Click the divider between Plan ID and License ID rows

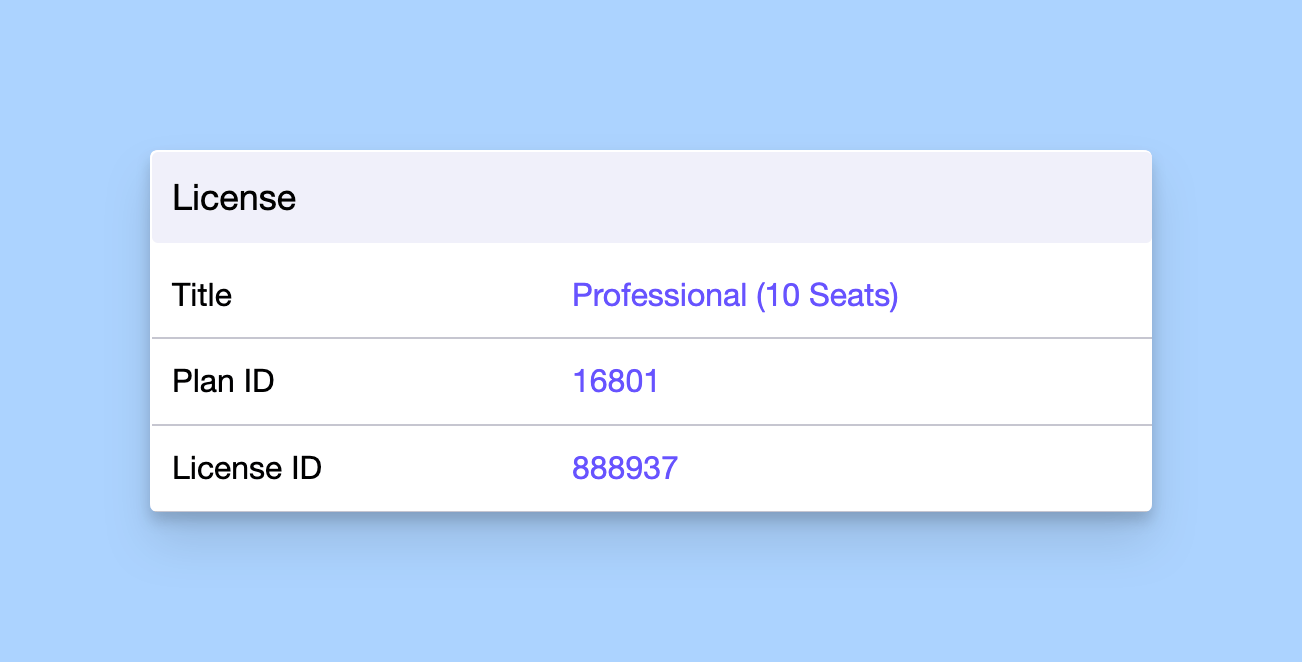click(x=650, y=425)
